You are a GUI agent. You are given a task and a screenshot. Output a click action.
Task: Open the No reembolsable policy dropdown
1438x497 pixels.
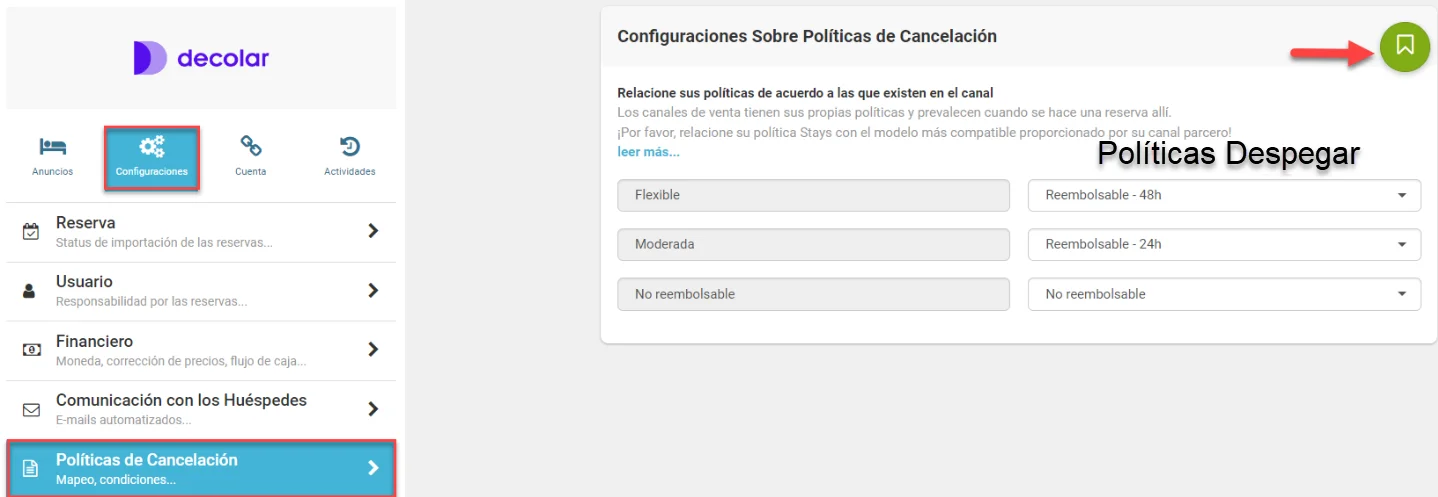tap(1224, 294)
